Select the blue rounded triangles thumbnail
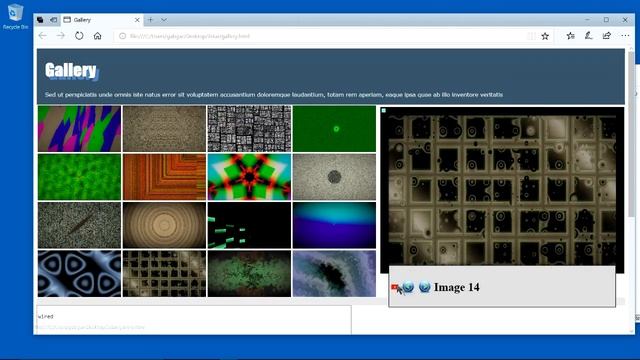640x360 pixels. coord(80,273)
